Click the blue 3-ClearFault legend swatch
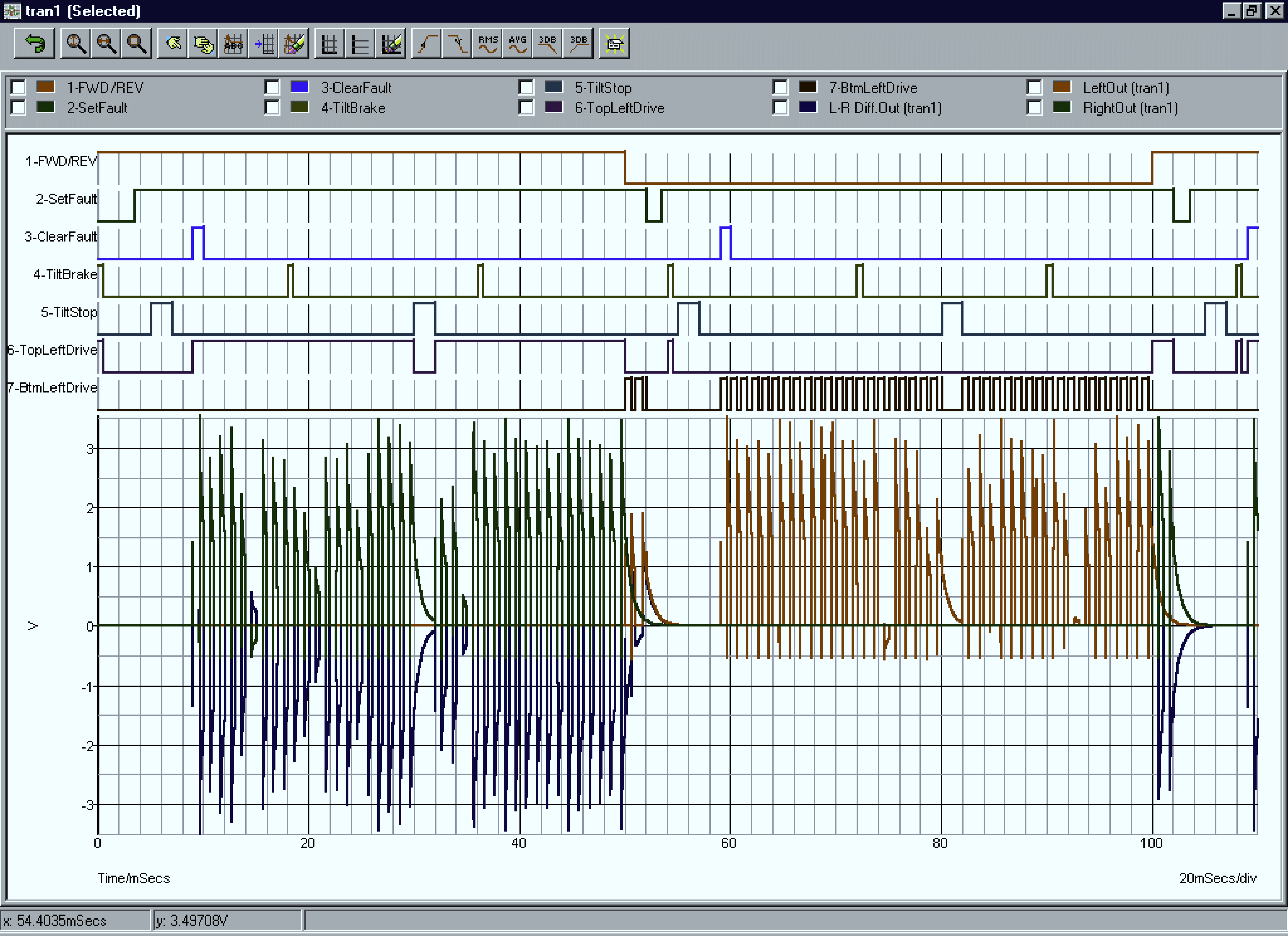 click(x=299, y=87)
